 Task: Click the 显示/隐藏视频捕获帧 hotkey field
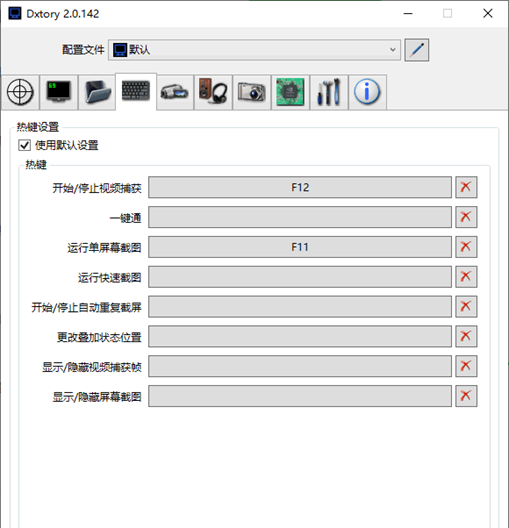point(300,366)
